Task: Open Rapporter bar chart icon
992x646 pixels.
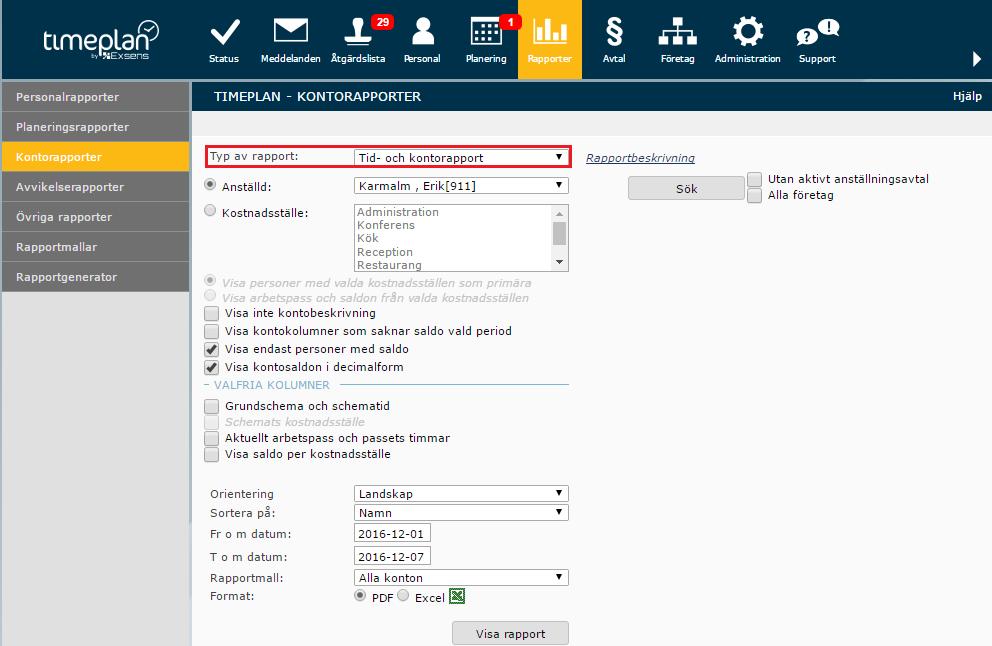Action: [550, 32]
